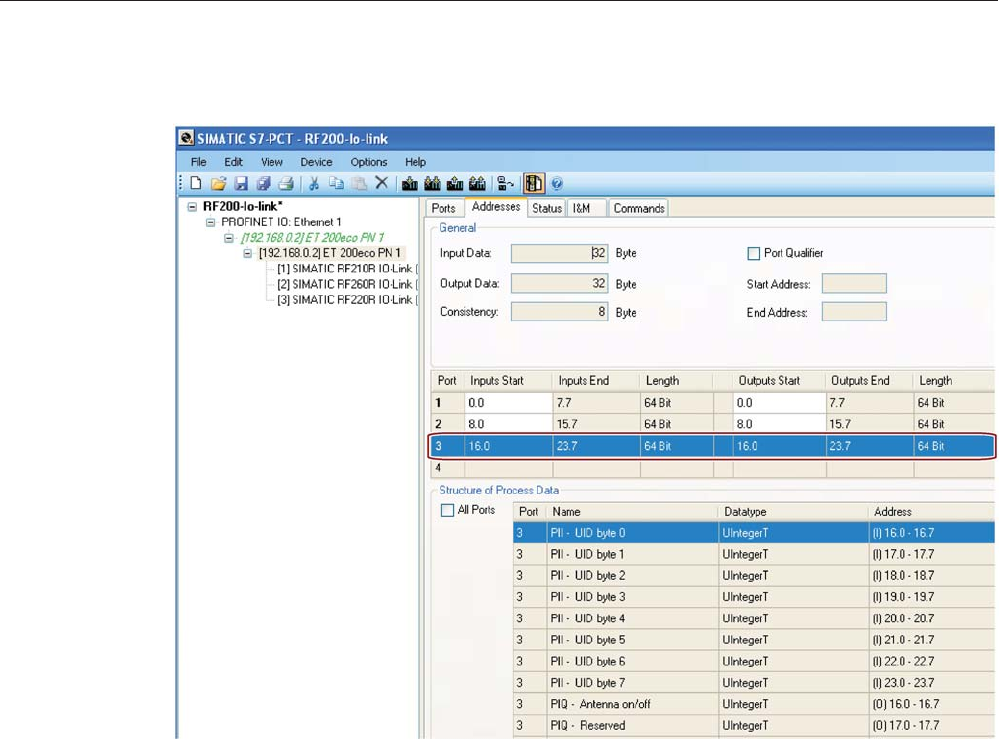Screen dimensions: 1000x740
Task: Collapse the black [192.168.0.2] ET 200eco PN 1 node
Action: pyautogui.click(x=247, y=253)
